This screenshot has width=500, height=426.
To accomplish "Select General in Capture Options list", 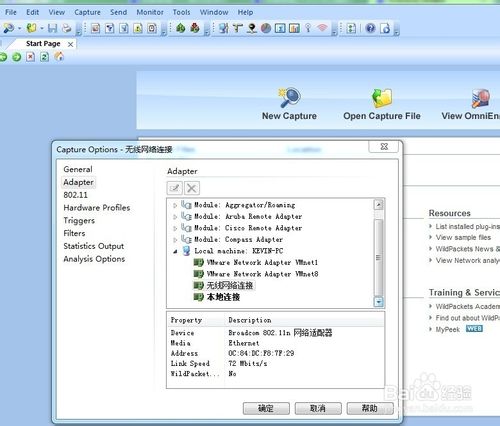I will pos(78,169).
